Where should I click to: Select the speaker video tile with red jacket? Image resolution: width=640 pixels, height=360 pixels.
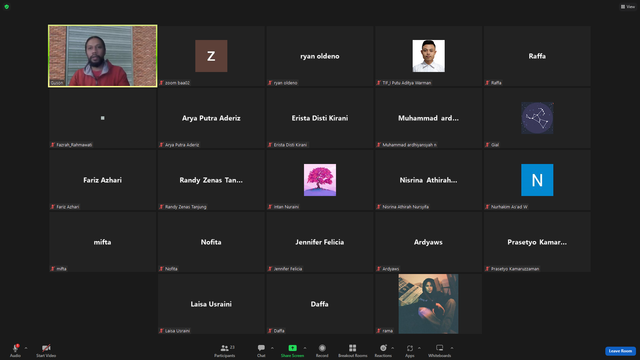pyautogui.click(x=102, y=56)
